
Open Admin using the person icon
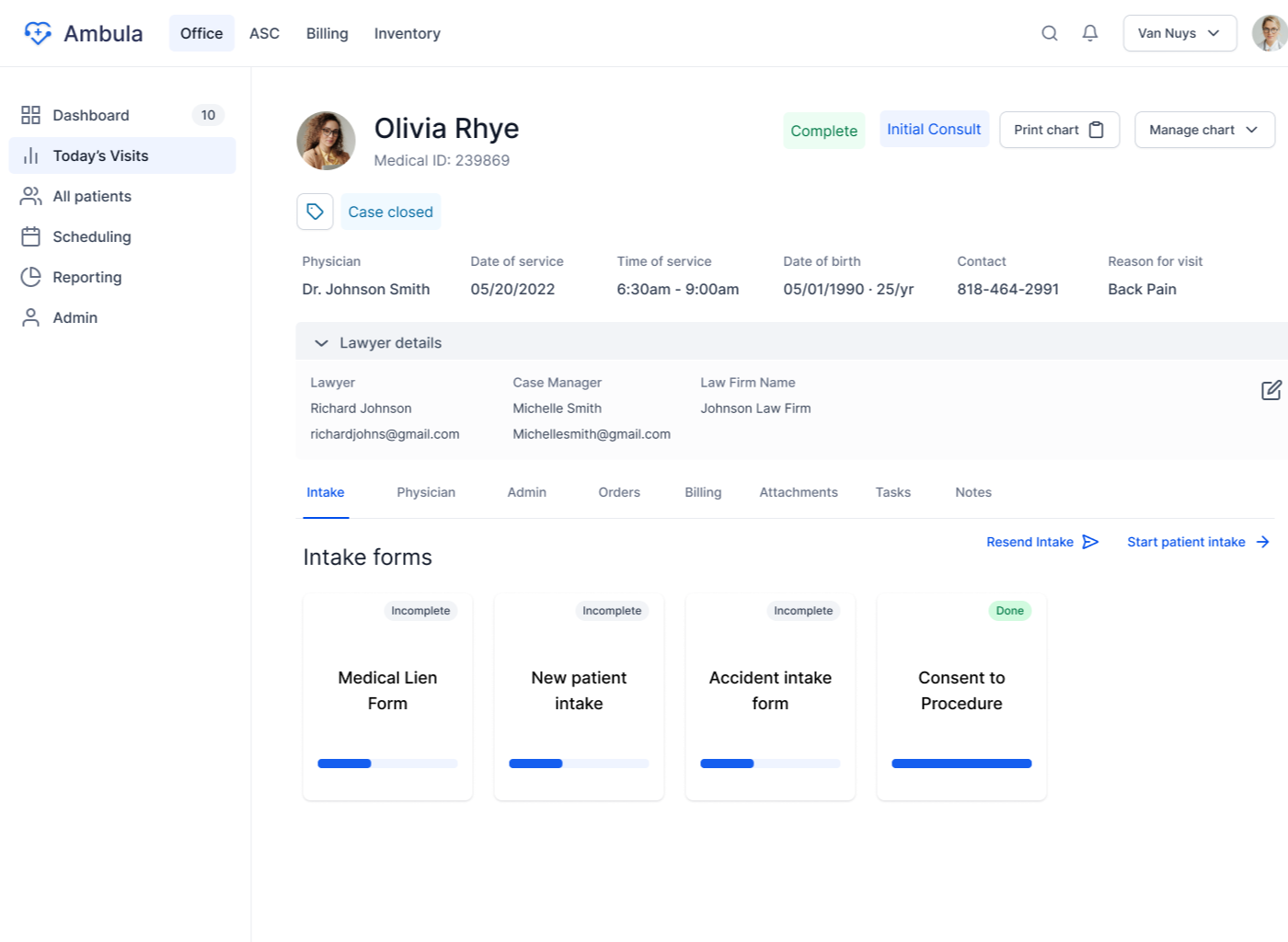pyautogui.click(x=29, y=317)
